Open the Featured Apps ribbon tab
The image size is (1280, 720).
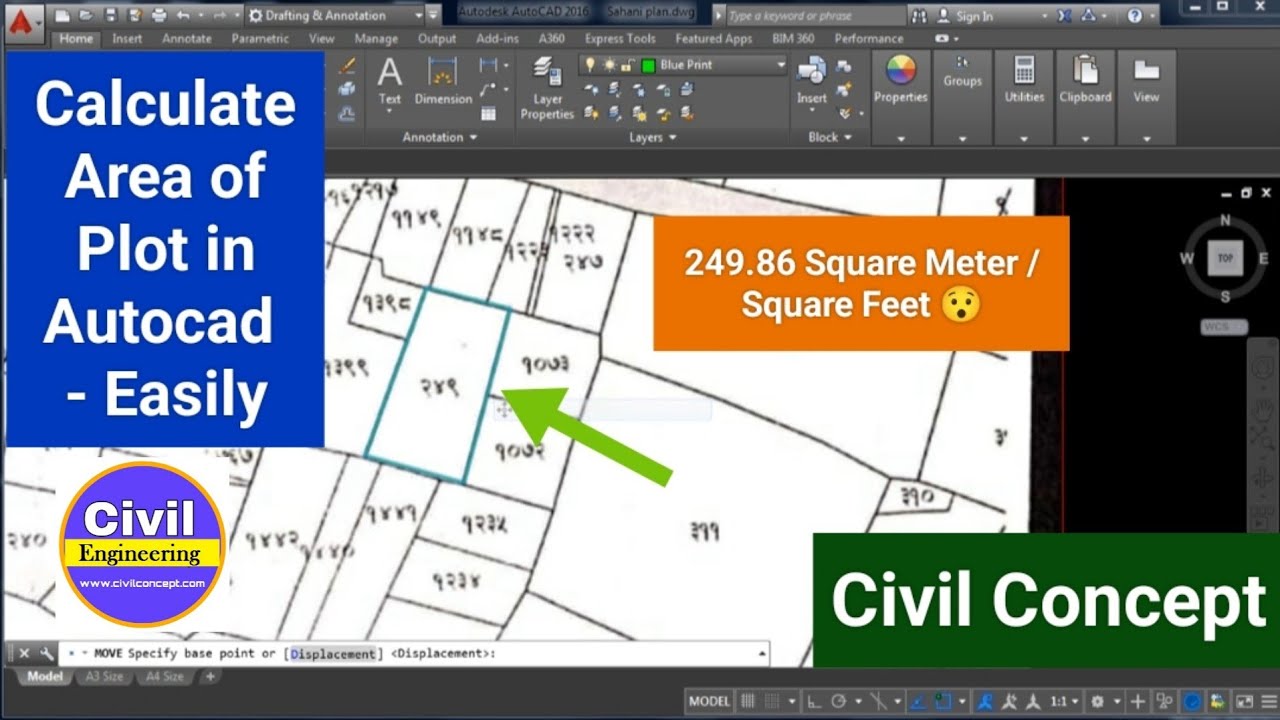point(714,39)
